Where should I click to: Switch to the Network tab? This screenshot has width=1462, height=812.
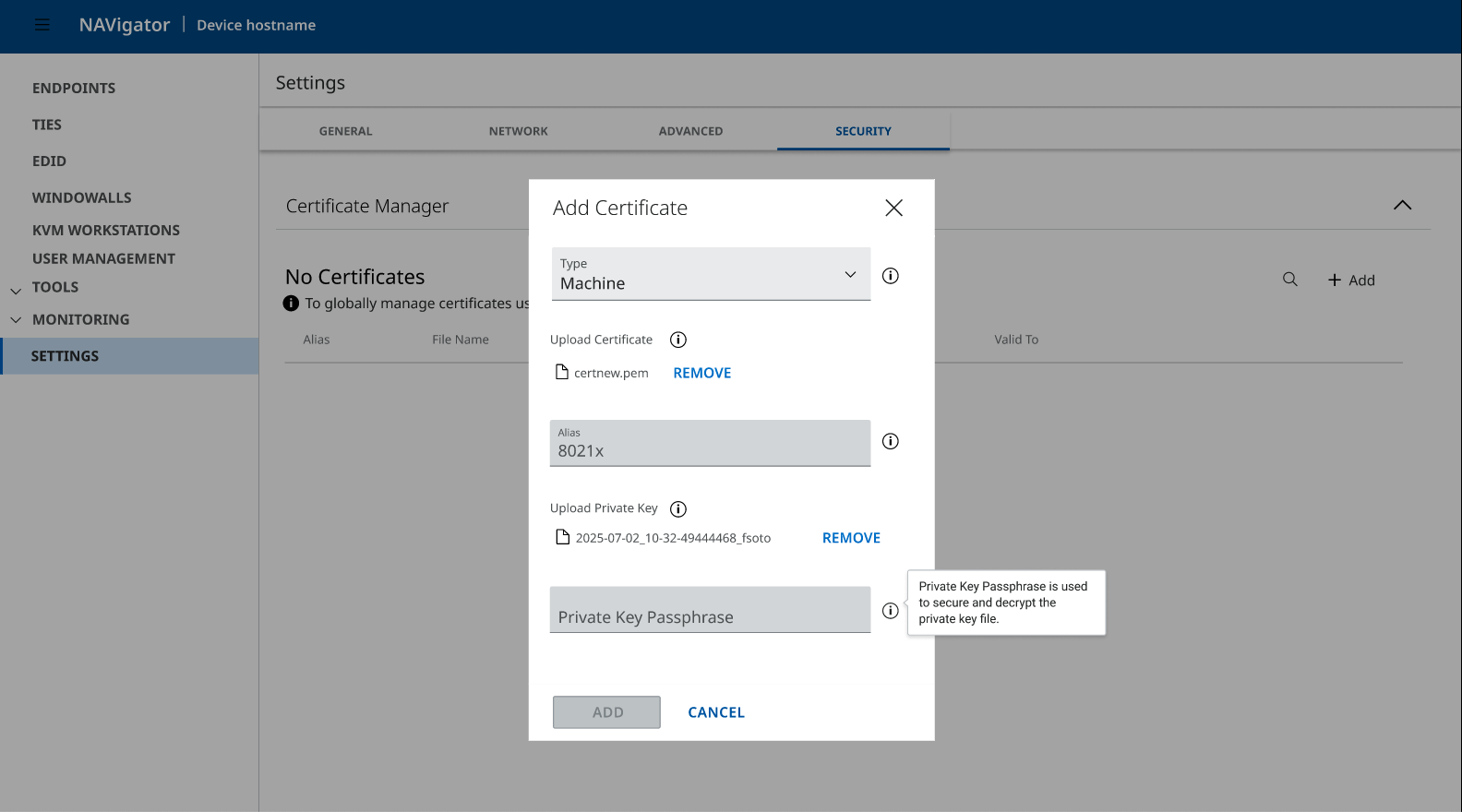pyautogui.click(x=518, y=131)
